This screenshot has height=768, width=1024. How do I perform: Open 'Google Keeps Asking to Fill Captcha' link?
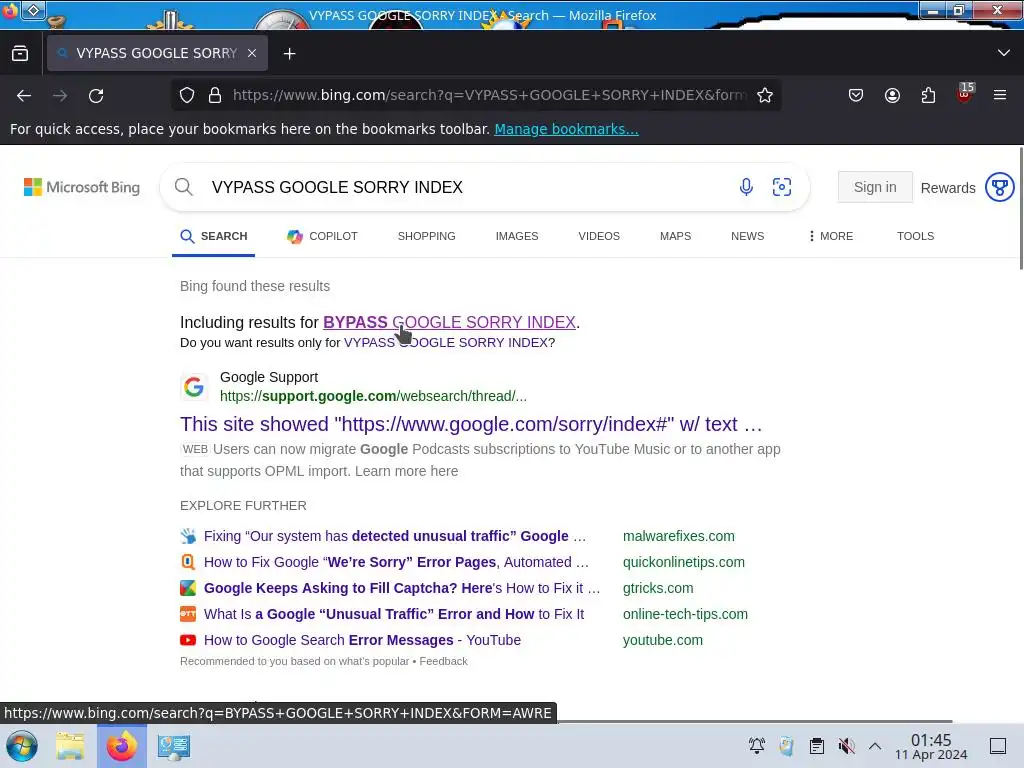coord(402,588)
